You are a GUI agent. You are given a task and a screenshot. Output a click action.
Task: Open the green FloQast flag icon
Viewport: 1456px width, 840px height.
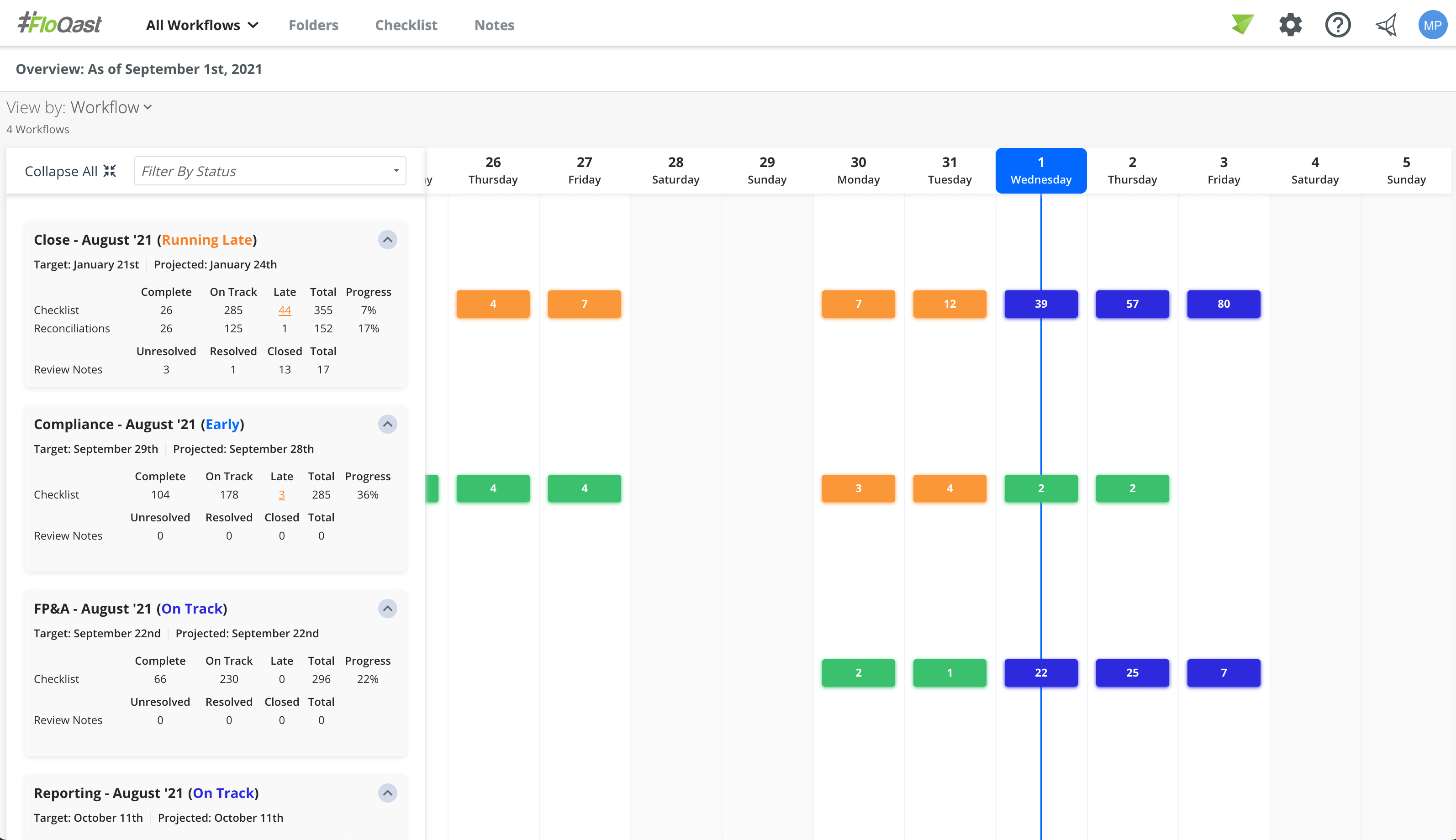pos(1242,25)
